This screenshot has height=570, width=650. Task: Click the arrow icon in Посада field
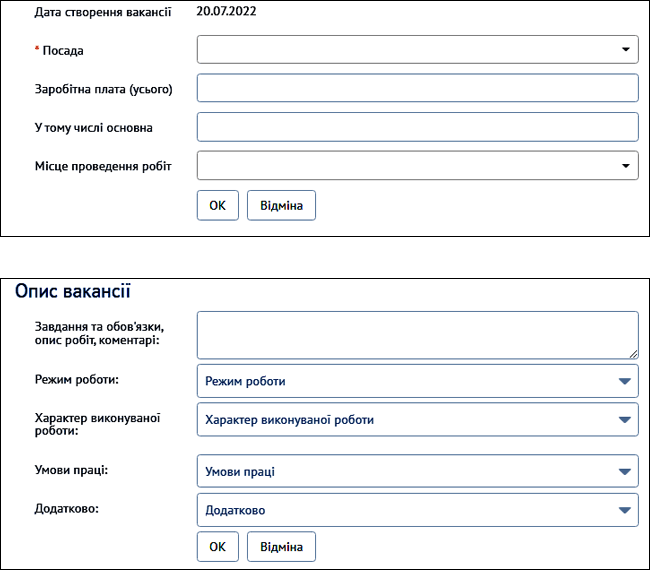[625, 49]
